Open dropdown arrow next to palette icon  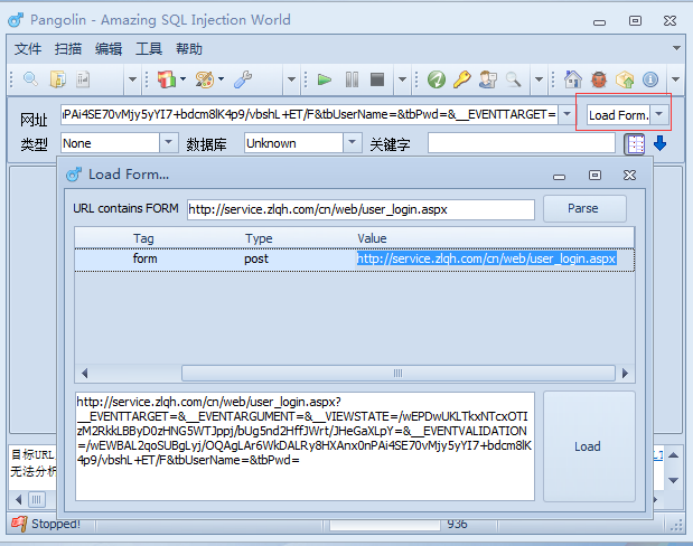click(221, 79)
